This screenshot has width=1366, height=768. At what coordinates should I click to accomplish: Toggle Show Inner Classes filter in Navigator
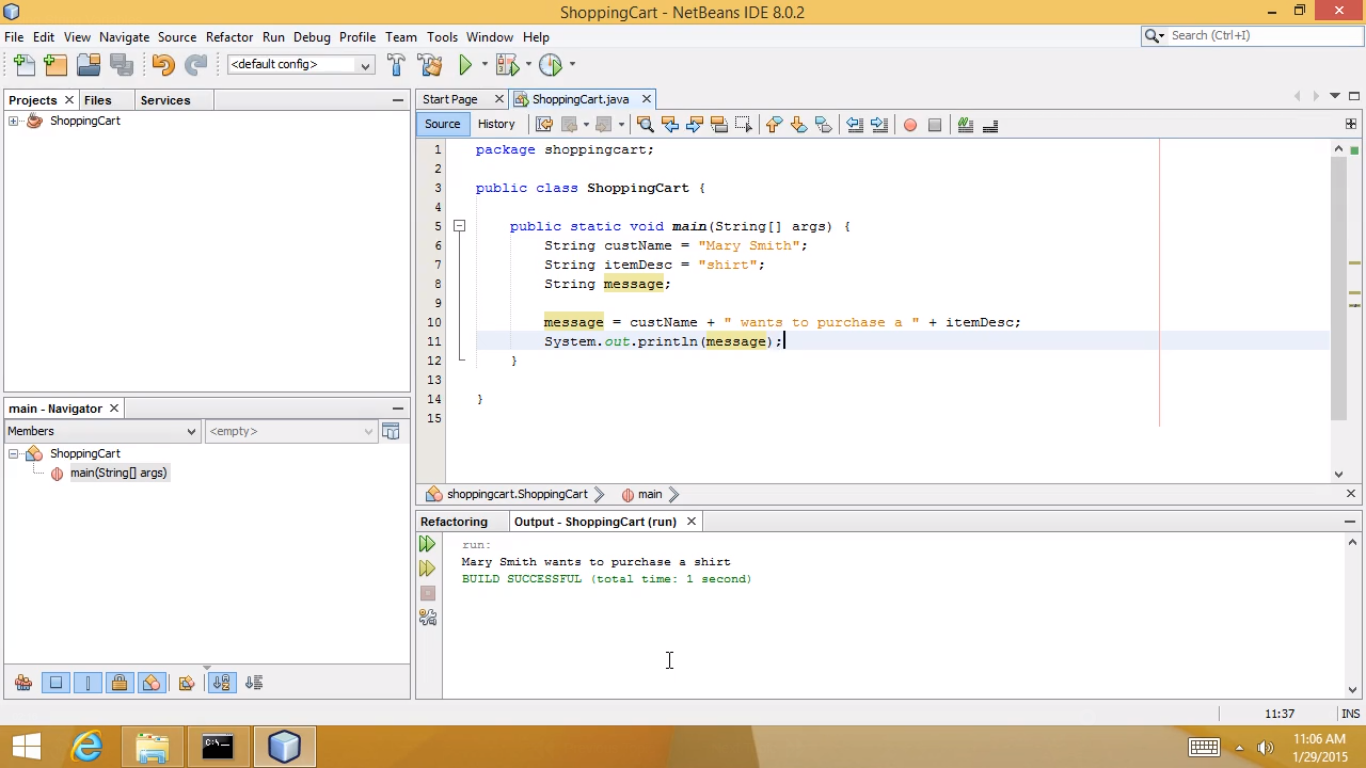pos(152,683)
